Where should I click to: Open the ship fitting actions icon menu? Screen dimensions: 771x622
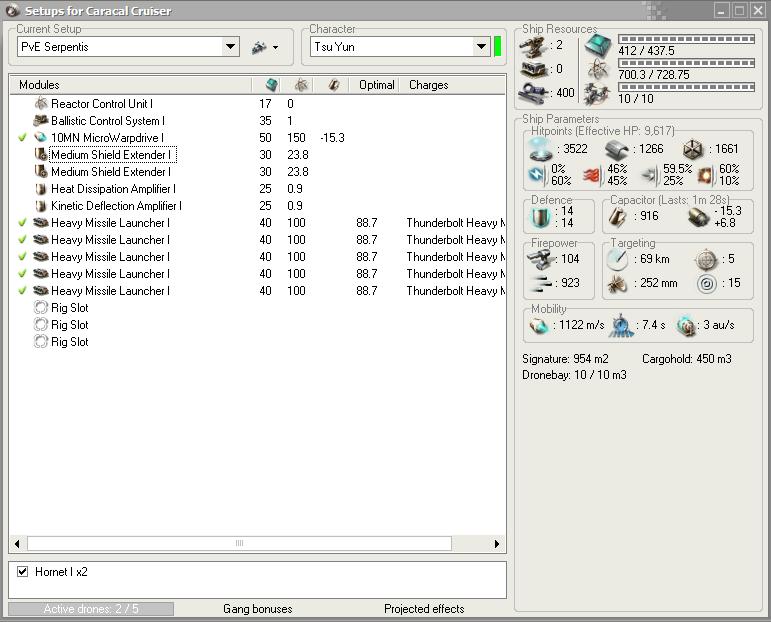click(265, 47)
